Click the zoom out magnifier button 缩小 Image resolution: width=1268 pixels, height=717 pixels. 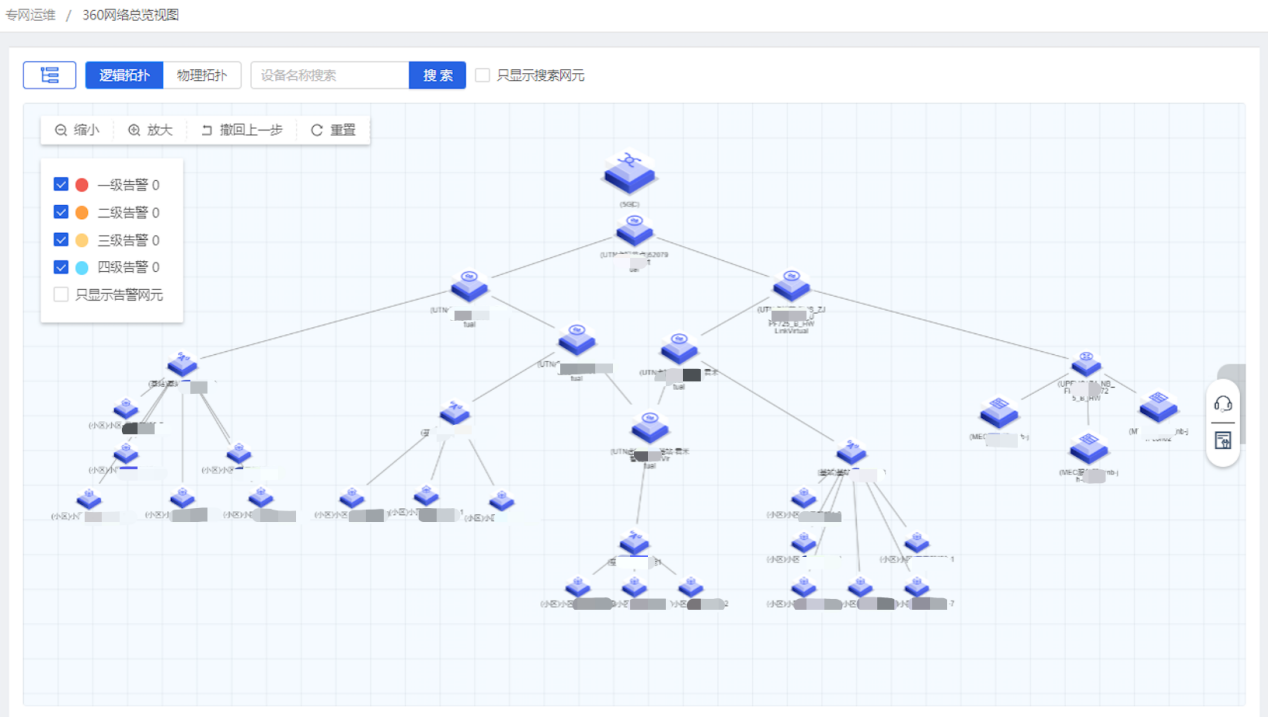click(x=77, y=130)
